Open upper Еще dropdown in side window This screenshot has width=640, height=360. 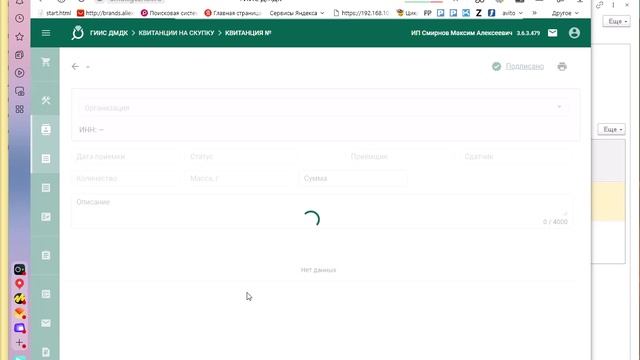pyautogui.click(x=616, y=21)
